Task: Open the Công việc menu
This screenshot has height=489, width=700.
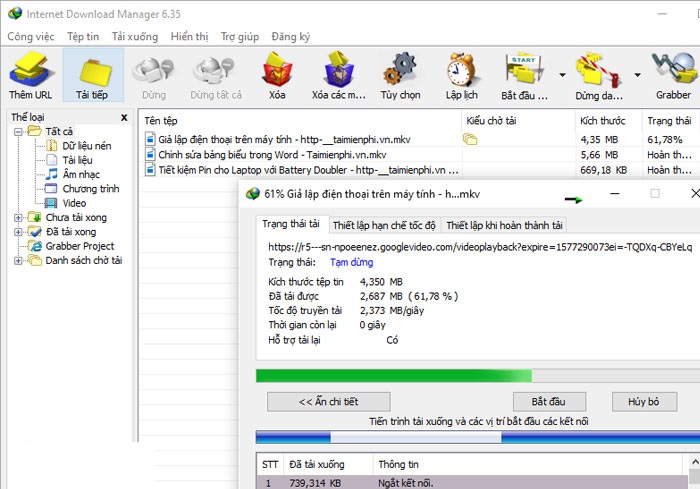Action: pyautogui.click(x=30, y=37)
